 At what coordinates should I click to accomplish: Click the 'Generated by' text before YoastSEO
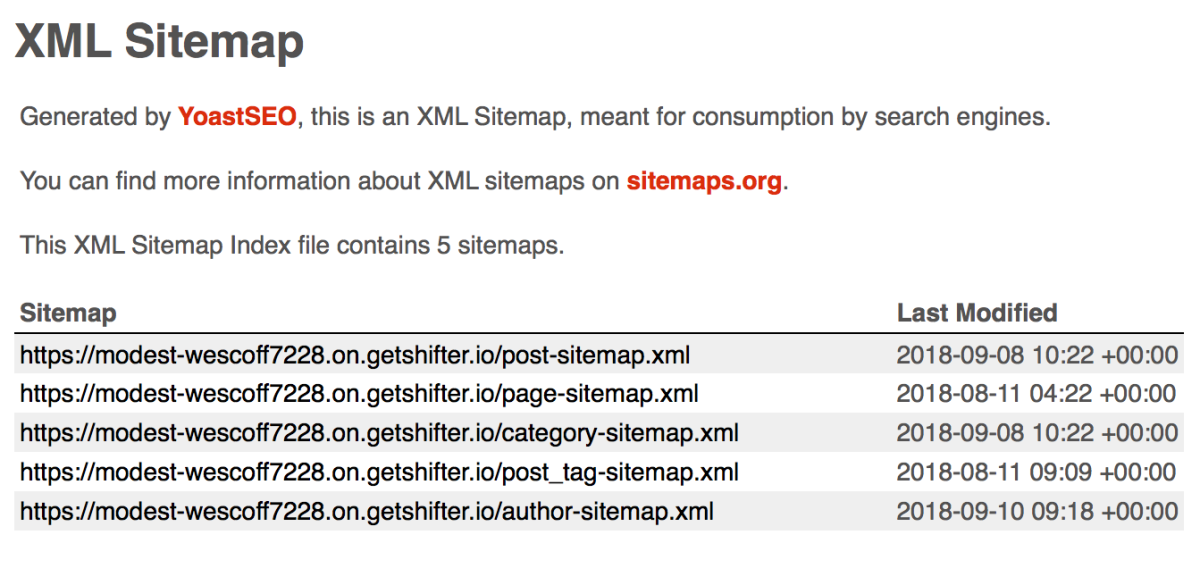[95, 118]
